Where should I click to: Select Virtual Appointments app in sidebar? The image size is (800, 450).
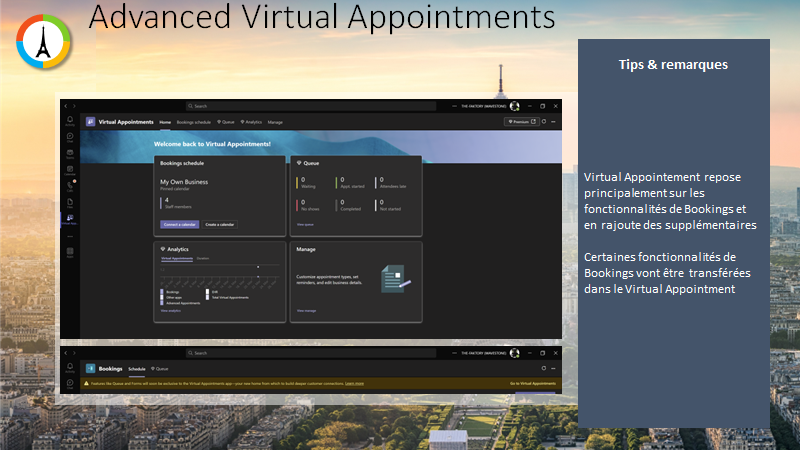pyautogui.click(x=70, y=219)
